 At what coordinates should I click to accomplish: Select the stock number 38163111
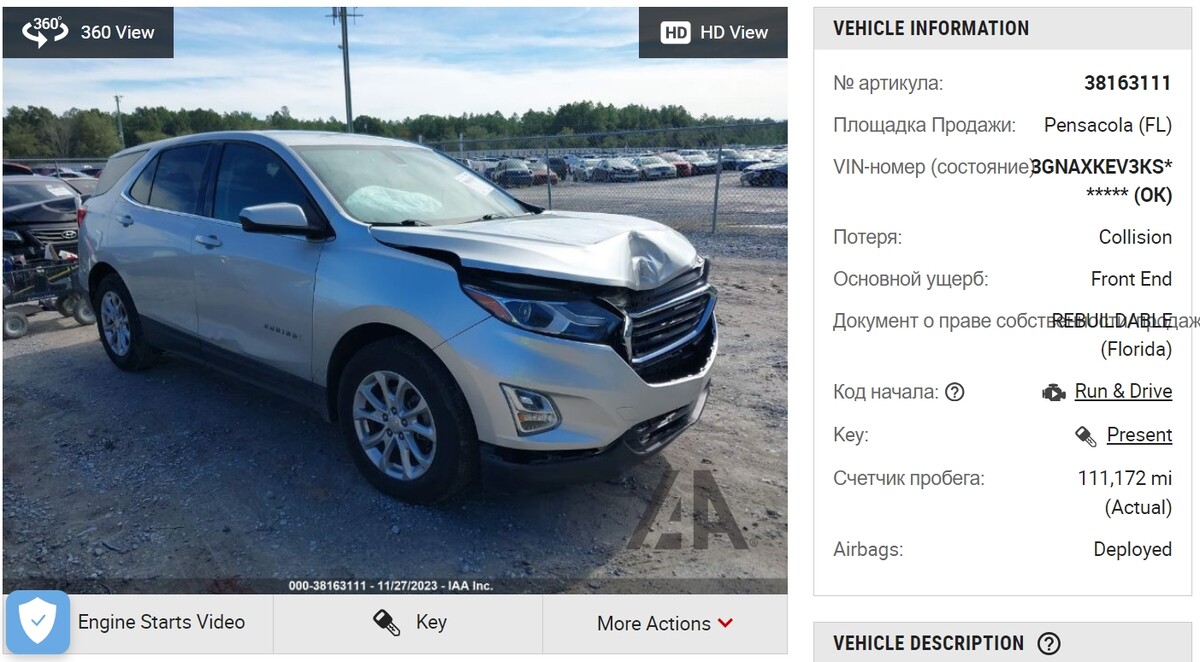tap(1128, 83)
